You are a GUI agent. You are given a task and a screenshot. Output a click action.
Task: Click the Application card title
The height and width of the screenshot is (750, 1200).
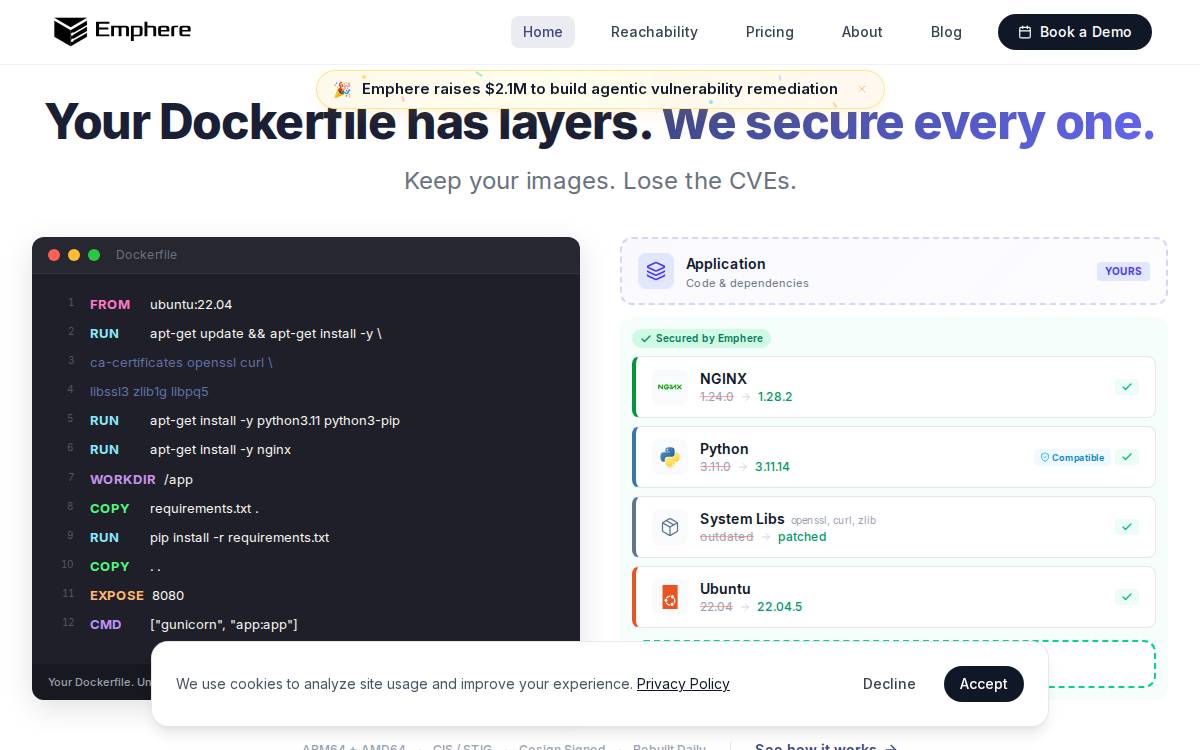pyautogui.click(x=726, y=264)
